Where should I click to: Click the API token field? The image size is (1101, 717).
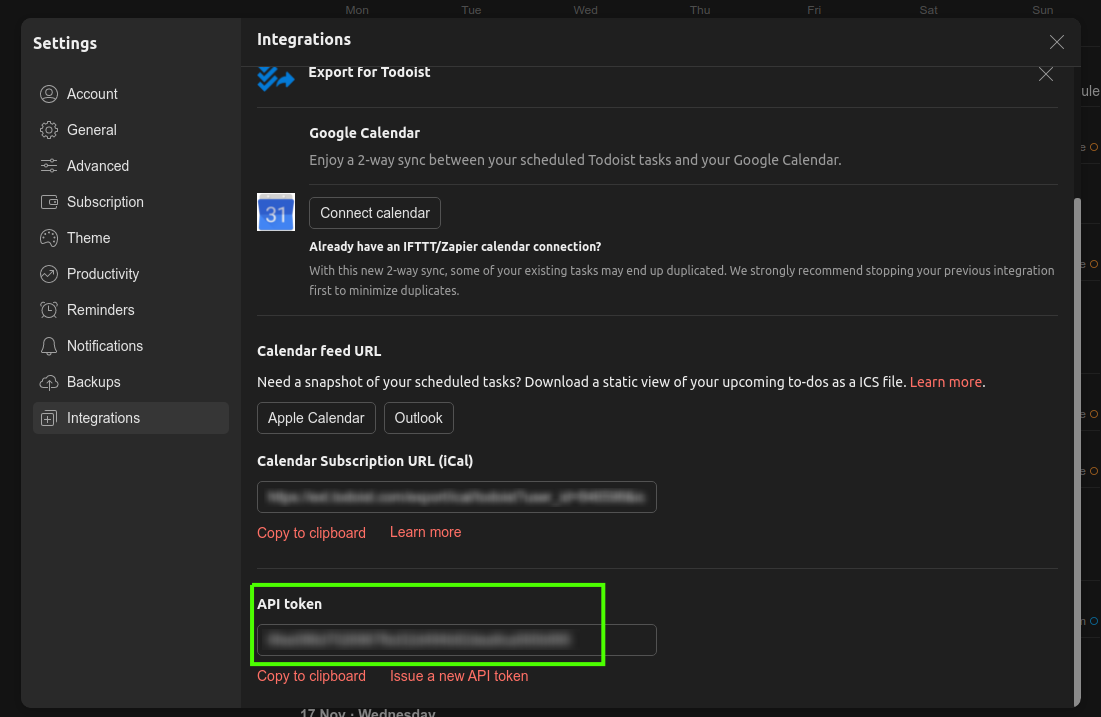pos(456,640)
